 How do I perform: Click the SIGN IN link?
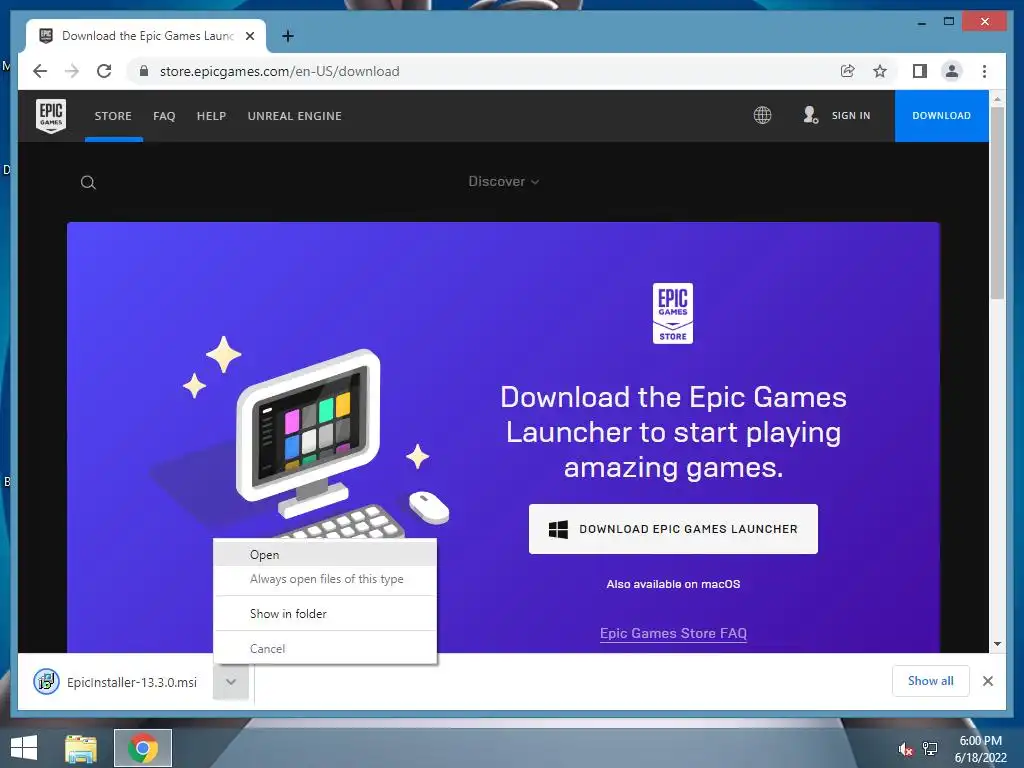851,116
